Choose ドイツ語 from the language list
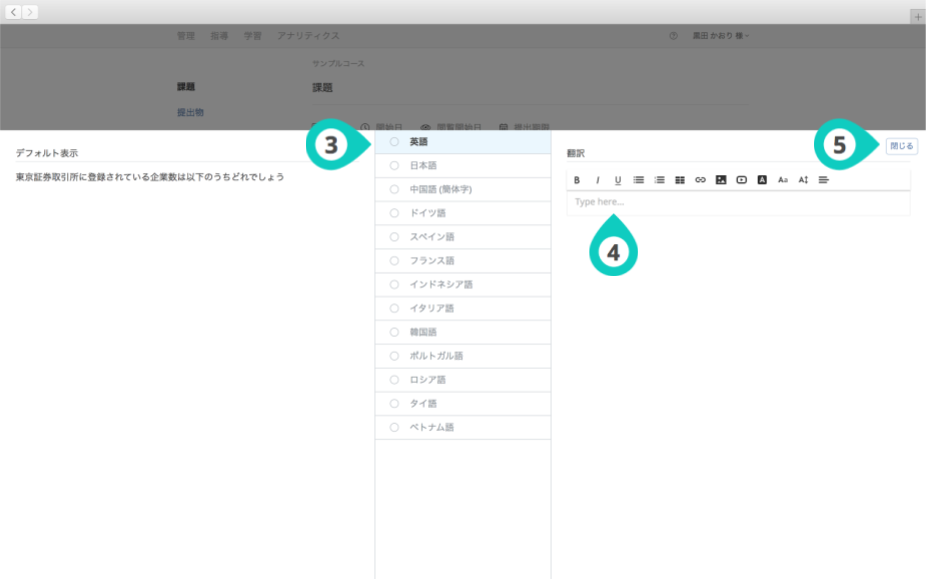The height and width of the screenshot is (579, 926). pos(394,213)
